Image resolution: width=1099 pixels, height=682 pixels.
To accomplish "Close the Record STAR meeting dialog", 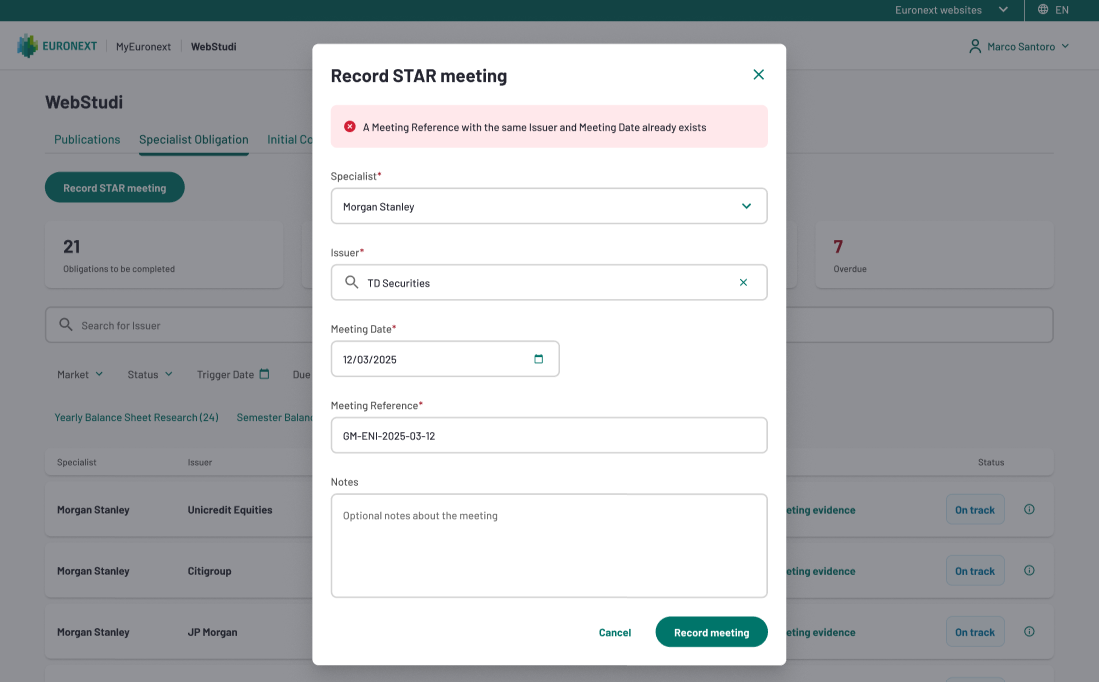I will pyautogui.click(x=758, y=74).
